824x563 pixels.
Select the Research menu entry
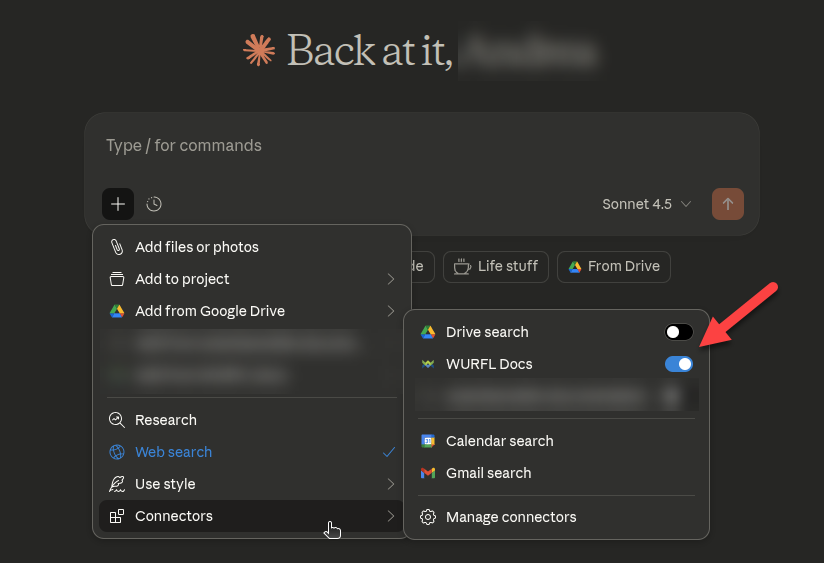point(251,420)
